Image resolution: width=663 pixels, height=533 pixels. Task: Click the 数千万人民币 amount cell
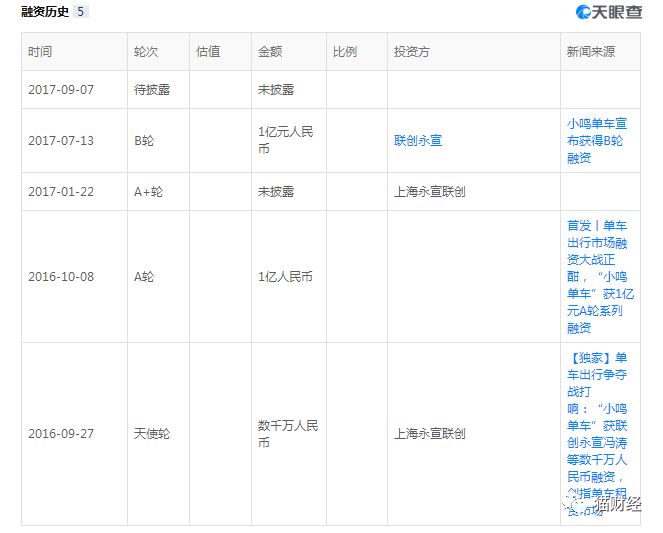pyautogui.click(x=288, y=434)
